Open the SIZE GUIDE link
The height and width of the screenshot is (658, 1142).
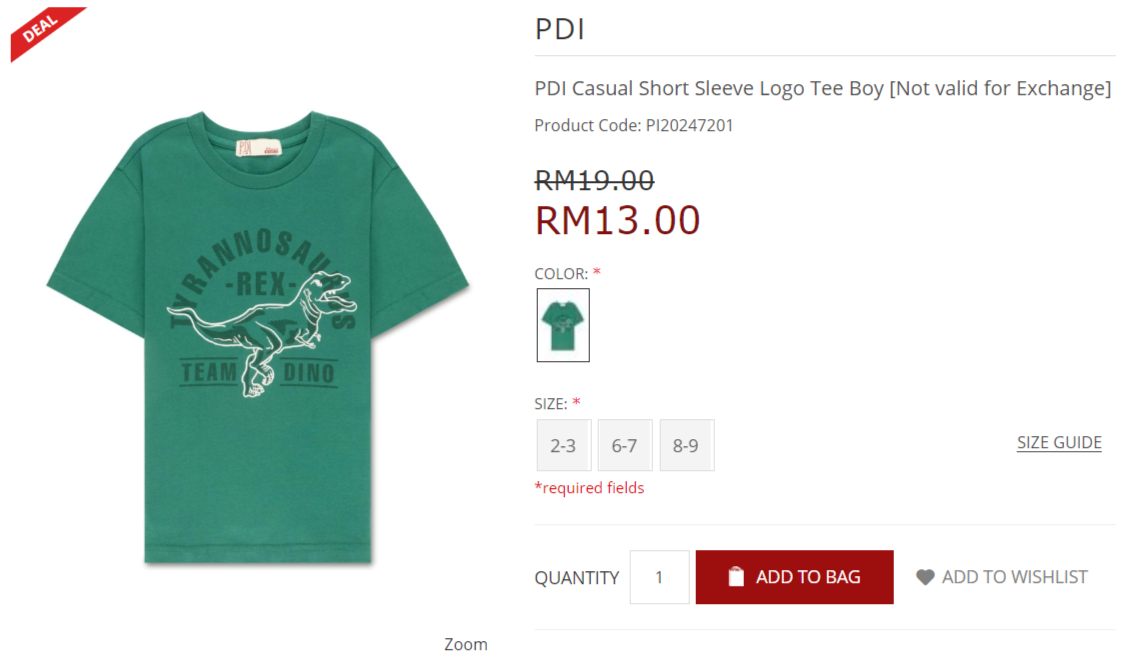point(1059,442)
